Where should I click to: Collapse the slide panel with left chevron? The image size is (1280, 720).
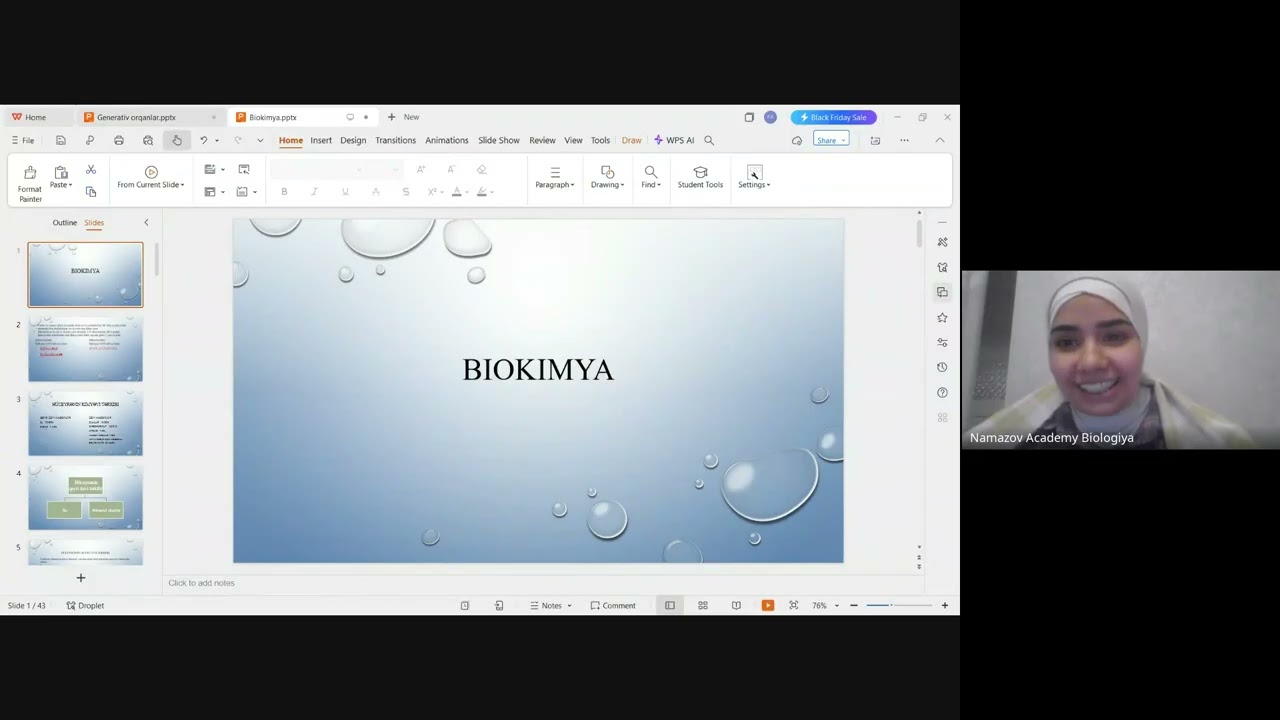pyautogui.click(x=146, y=223)
